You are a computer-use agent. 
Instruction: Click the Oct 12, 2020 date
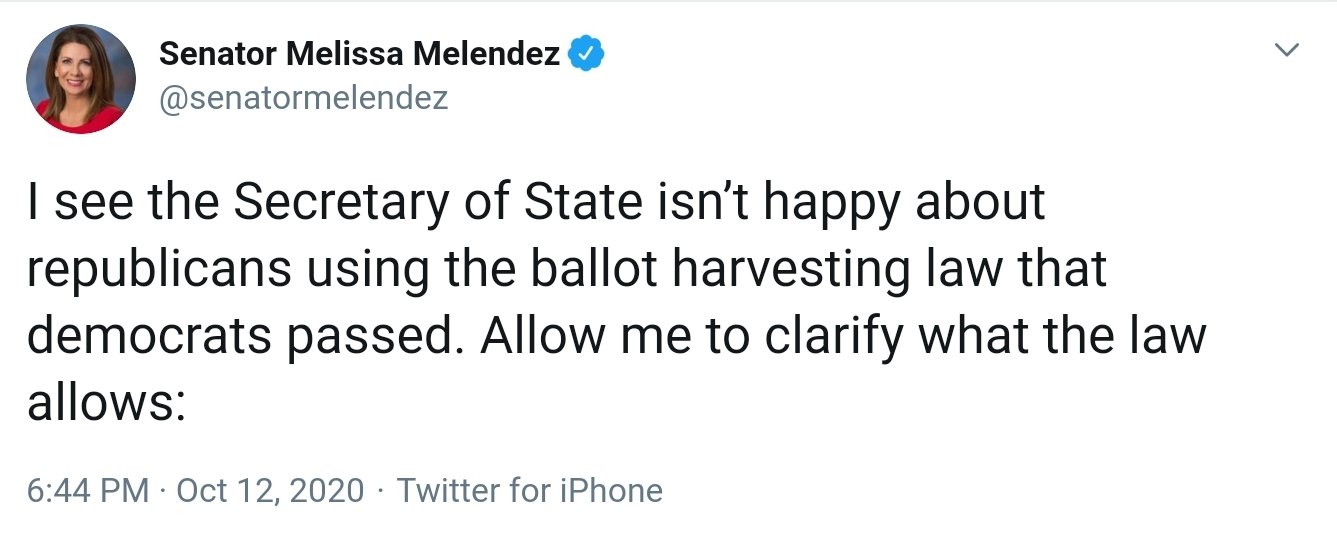point(270,491)
